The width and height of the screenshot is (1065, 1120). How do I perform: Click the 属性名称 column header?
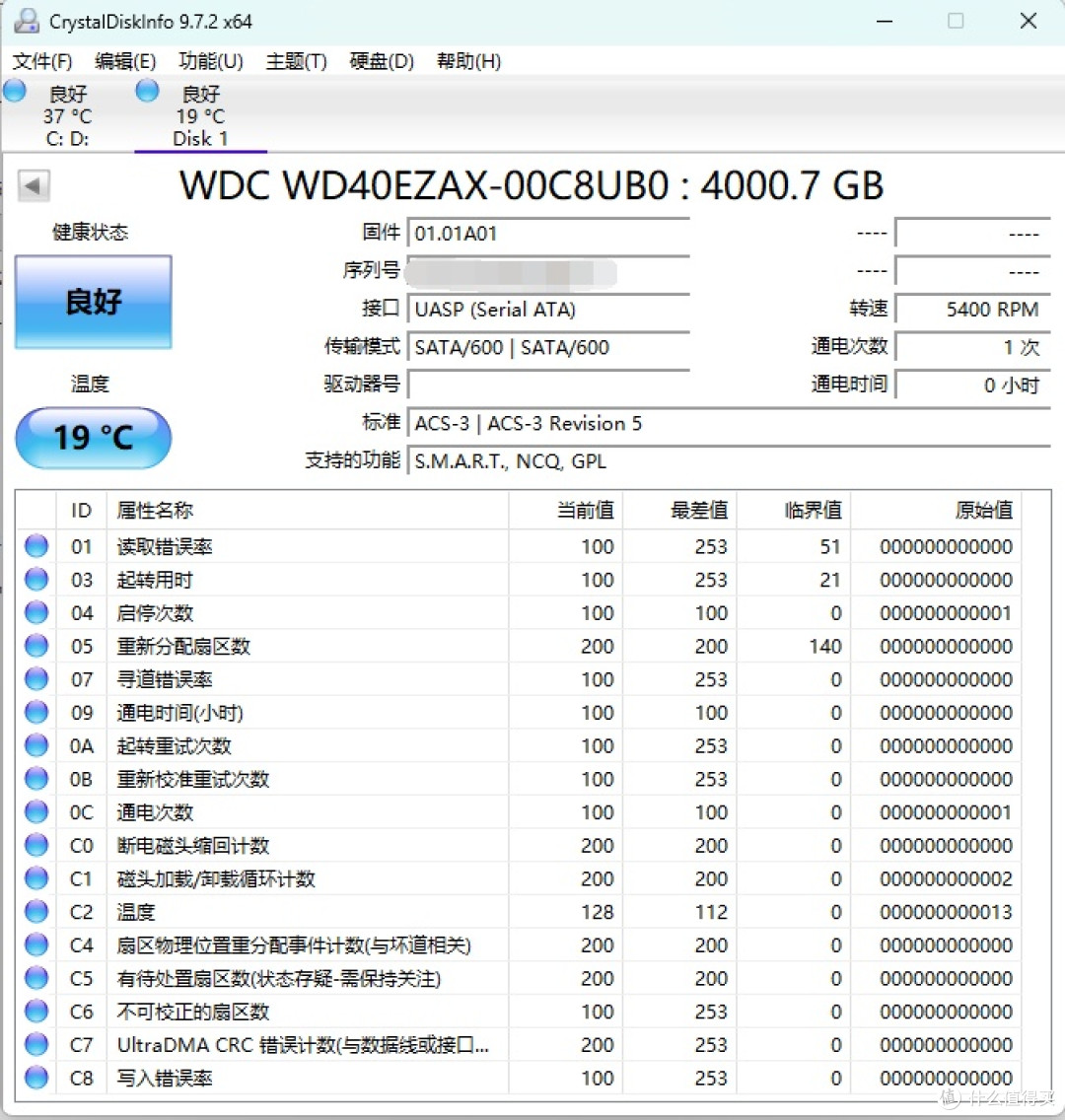pyautogui.click(x=308, y=510)
